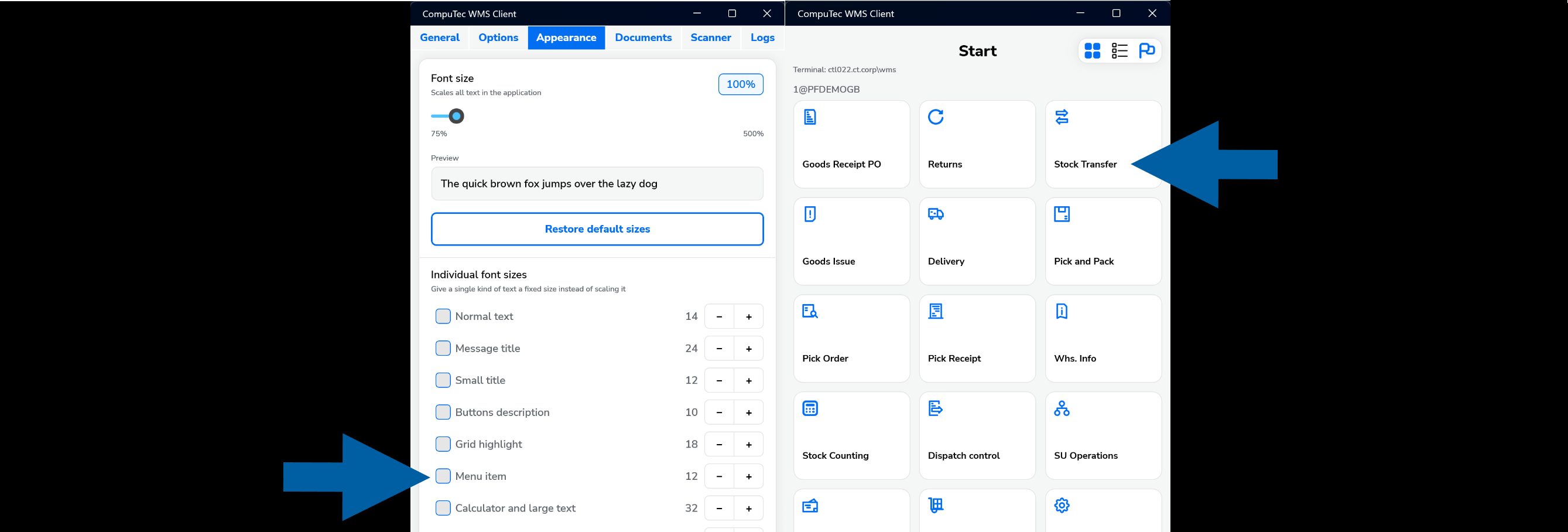The image size is (1568, 532).
Task: Open the Stock Transfer tile
Action: (1103, 145)
